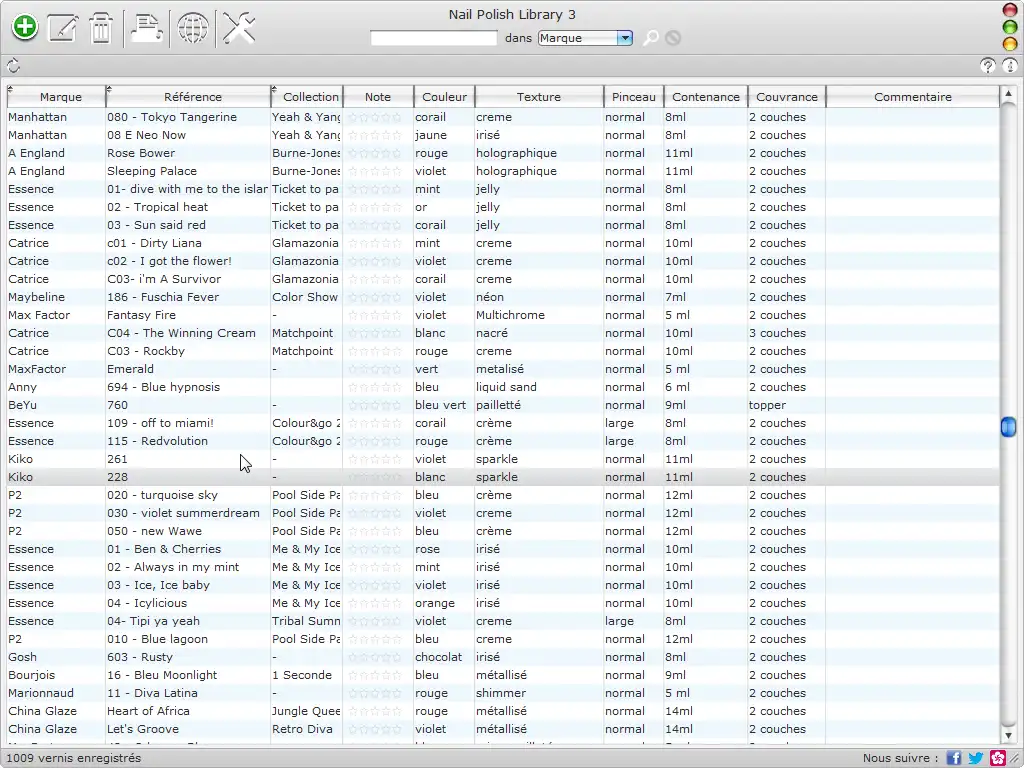Image resolution: width=1024 pixels, height=768 pixels.
Task: Delete the selected polish with trash icon
Action: 101,28
